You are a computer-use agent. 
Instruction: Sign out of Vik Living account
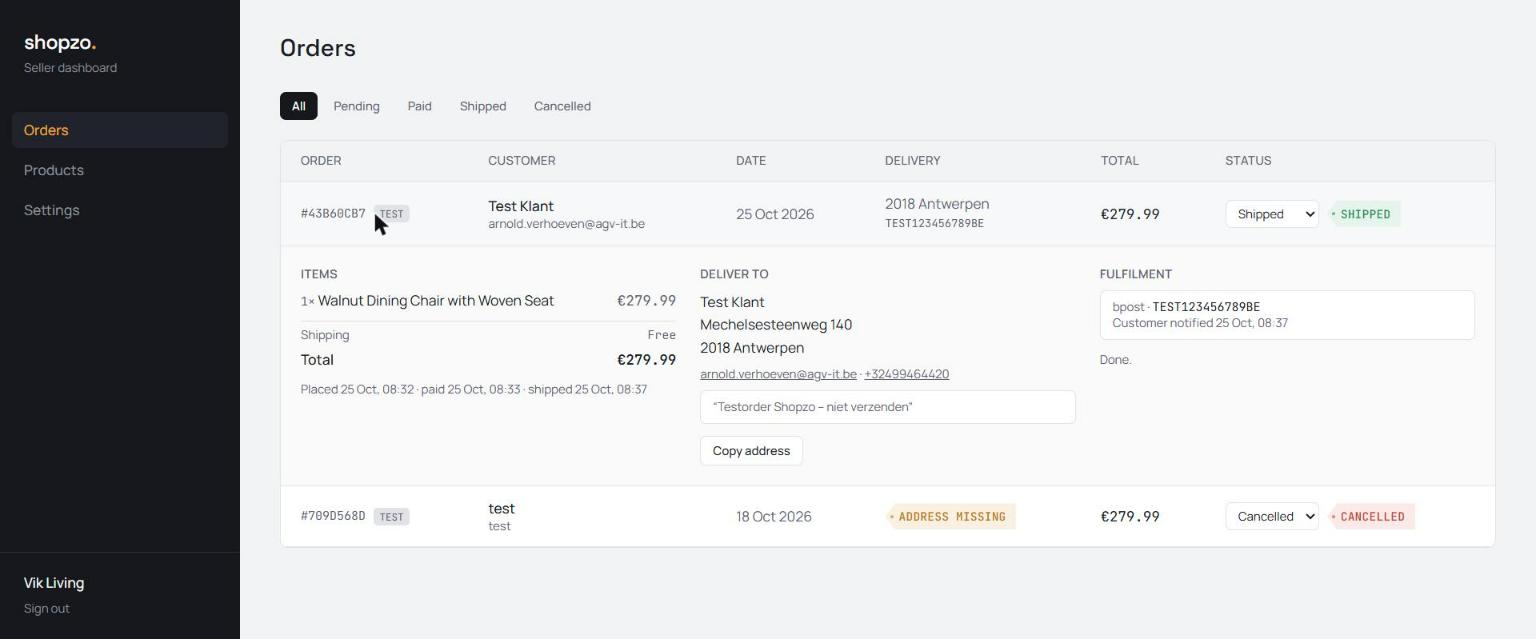coord(47,608)
